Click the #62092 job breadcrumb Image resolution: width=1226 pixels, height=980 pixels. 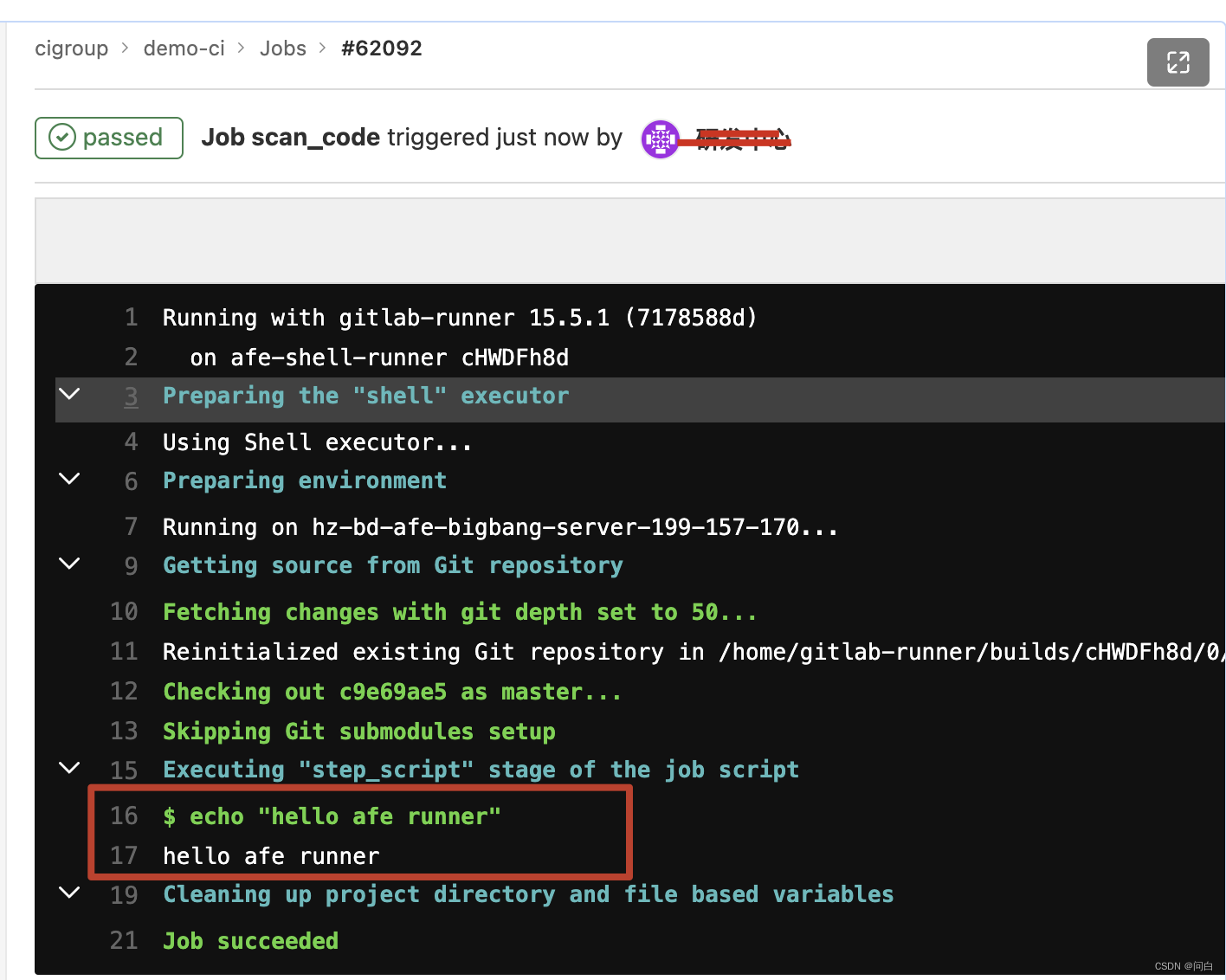[x=382, y=48]
